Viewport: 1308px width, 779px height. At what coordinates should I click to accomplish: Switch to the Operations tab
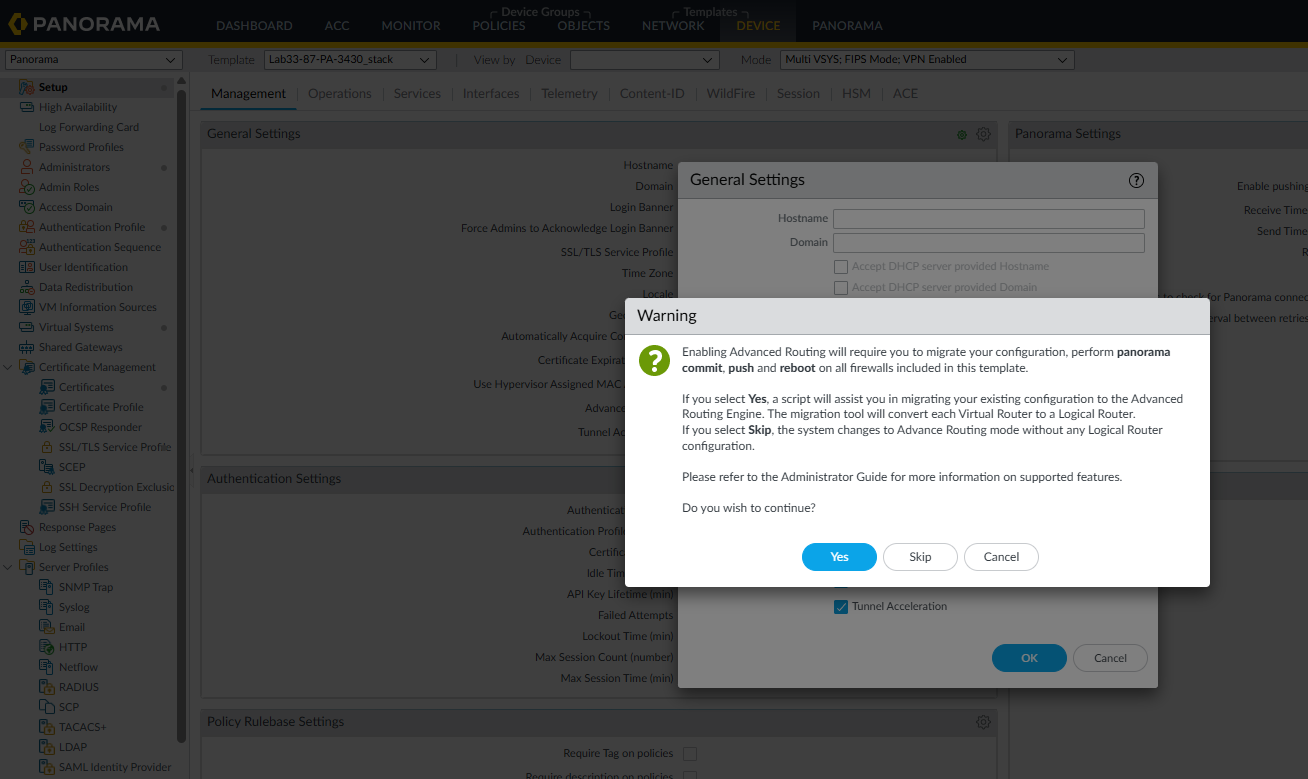tap(340, 93)
